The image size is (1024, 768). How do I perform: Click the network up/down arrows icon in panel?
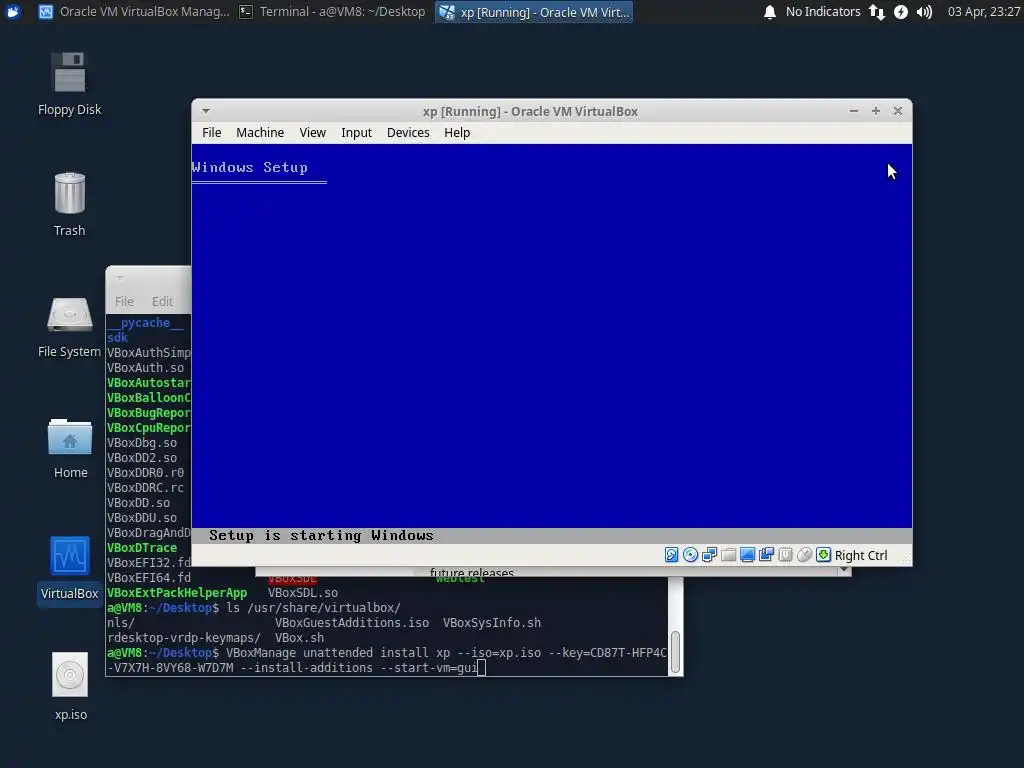pyautogui.click(x=876, y=12)
